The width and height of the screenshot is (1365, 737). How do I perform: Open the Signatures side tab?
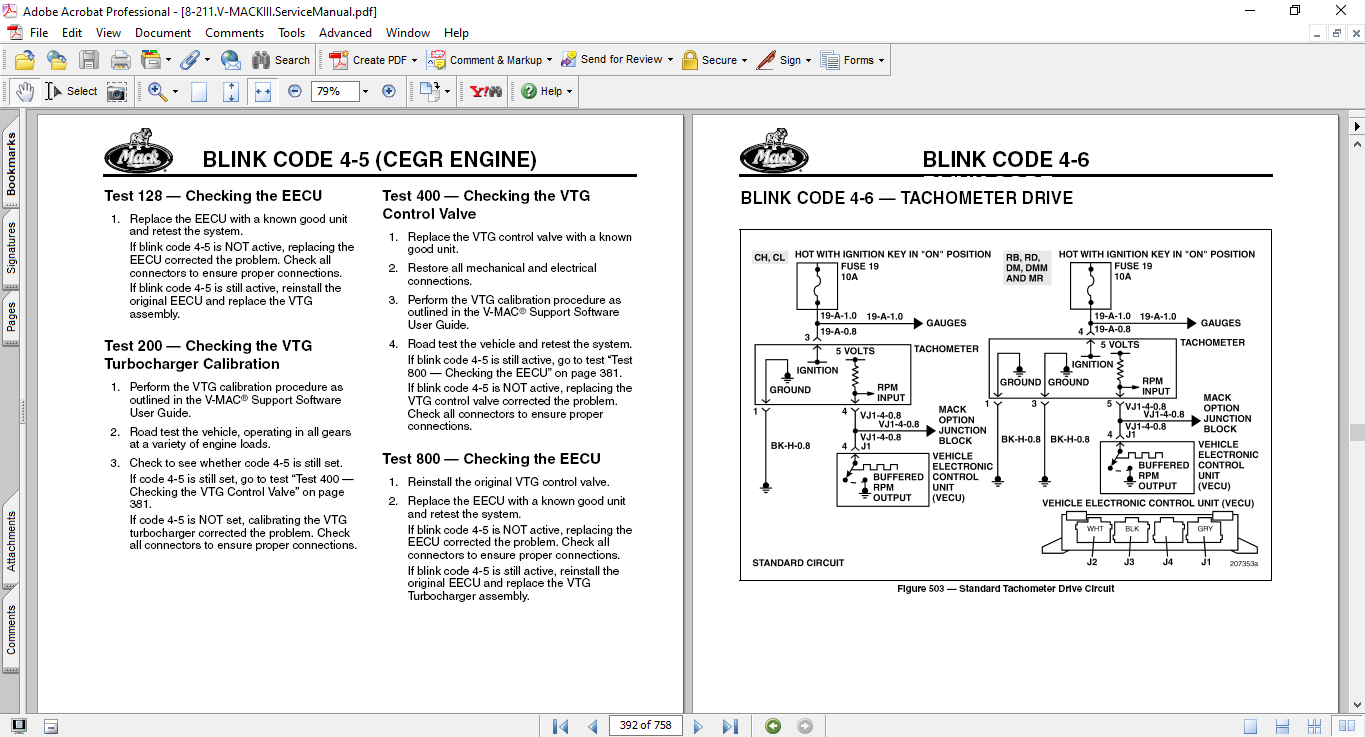coord(11,249)
